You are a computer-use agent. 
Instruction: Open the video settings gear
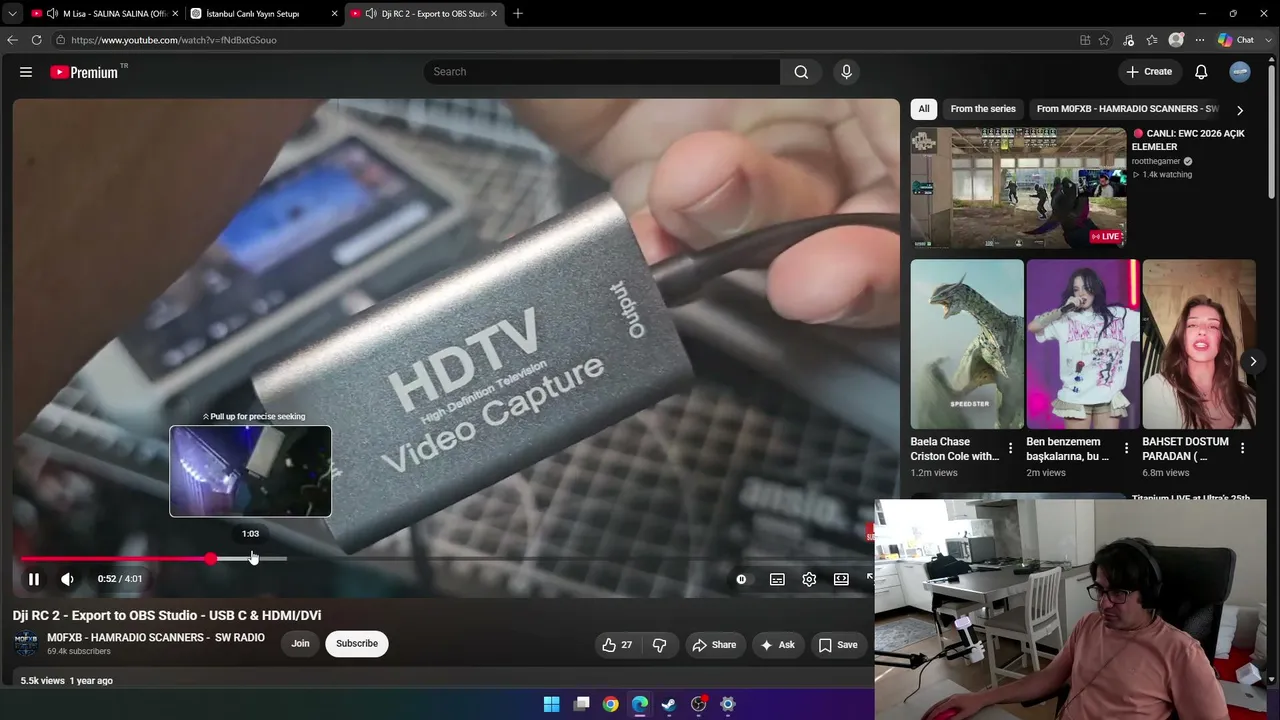tap(809, 579)
